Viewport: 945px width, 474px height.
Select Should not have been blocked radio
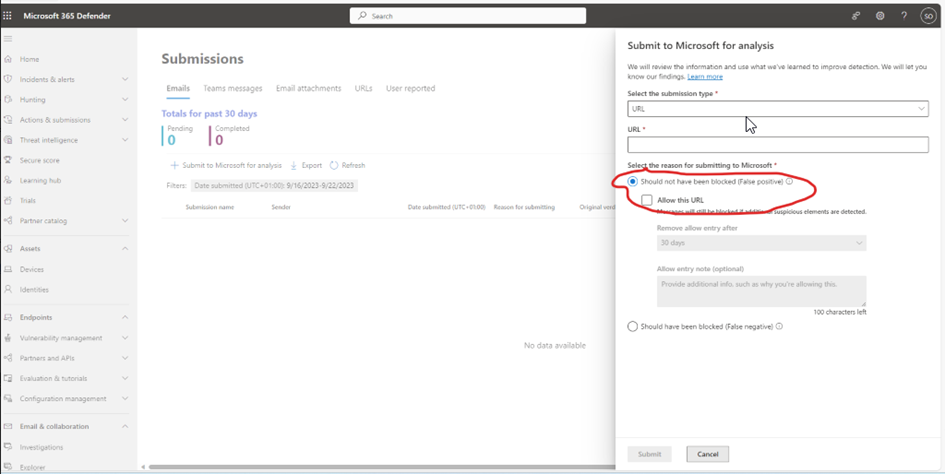pos(632,182)
